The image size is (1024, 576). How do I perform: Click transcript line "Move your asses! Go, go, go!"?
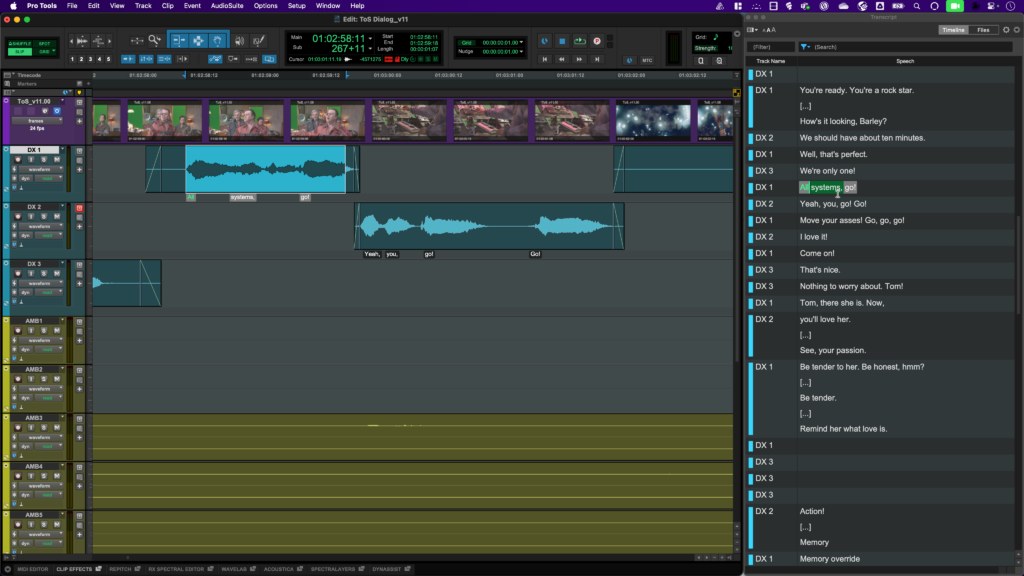click(x=852, y=220)
